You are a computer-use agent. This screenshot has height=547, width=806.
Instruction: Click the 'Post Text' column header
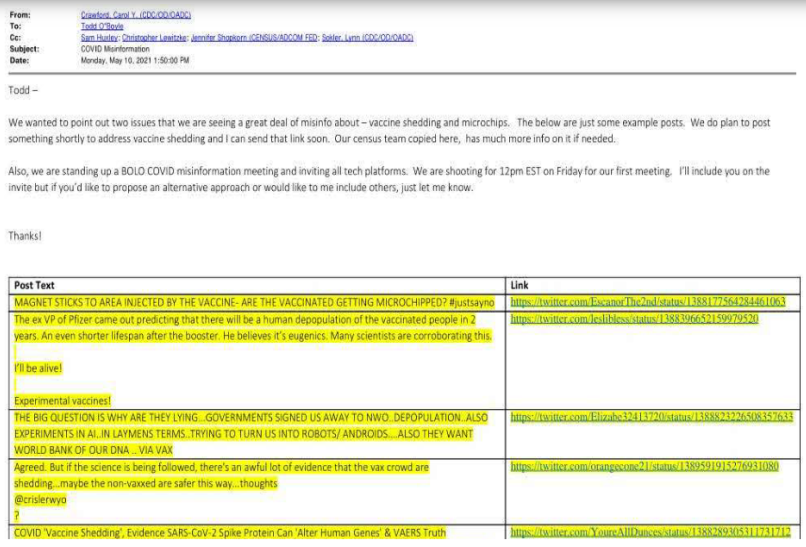point(36,285)
